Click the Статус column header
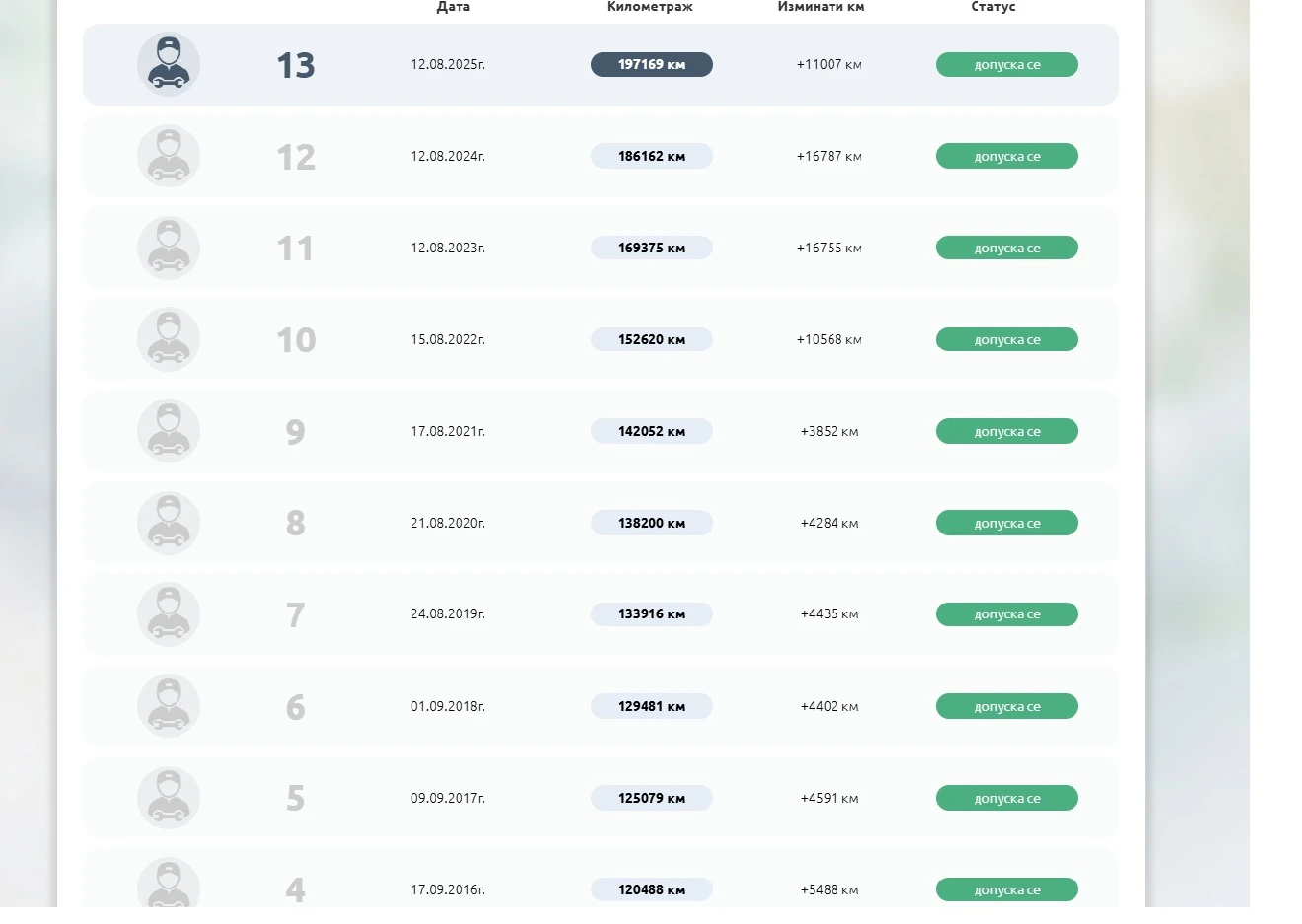This screenshot has width=1302, height=924. point(992,7)
